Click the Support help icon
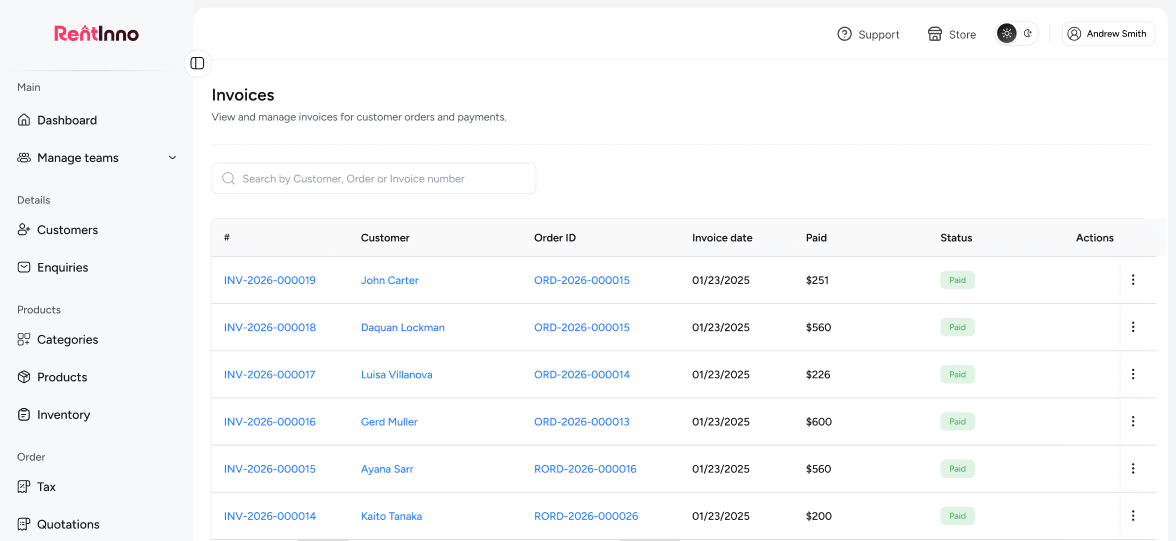This screenshot has height=541, width=1176. 844,35
